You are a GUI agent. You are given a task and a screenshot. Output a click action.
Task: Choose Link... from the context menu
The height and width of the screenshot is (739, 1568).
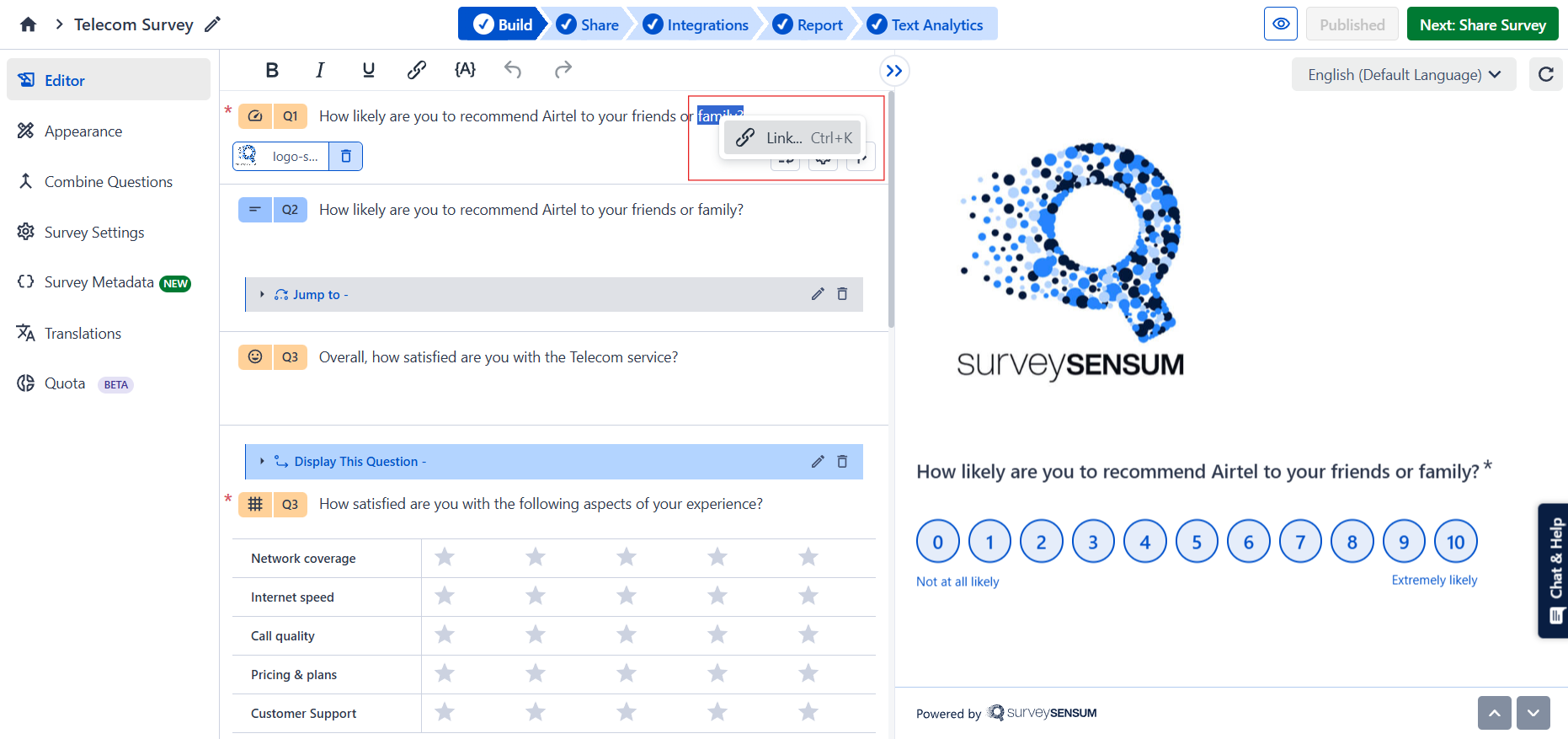(792, 137)
